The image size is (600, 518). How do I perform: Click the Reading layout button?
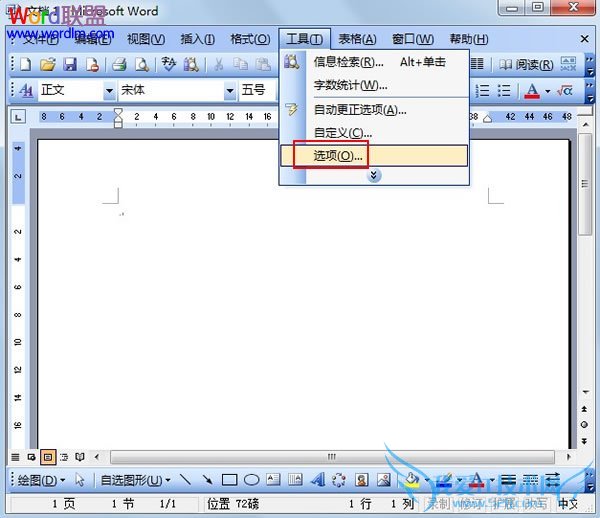pos(526,65)
